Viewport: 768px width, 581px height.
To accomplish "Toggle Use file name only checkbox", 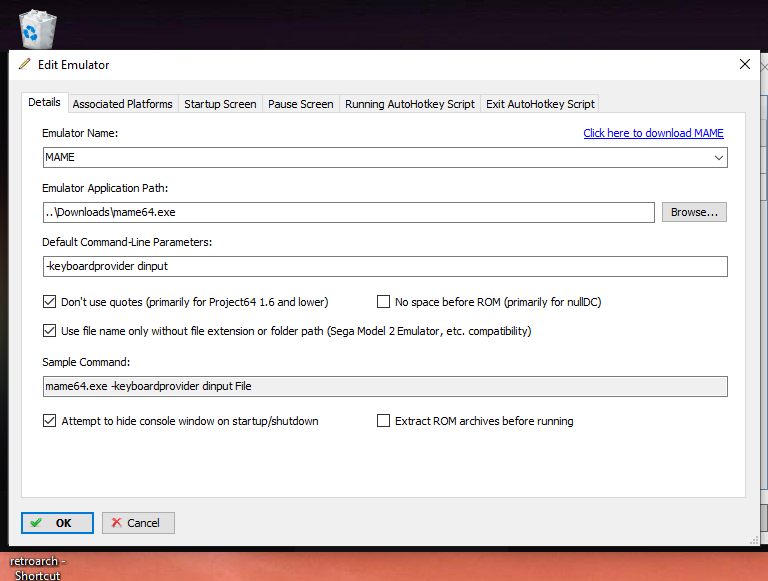I will click(x=49, y=331).
